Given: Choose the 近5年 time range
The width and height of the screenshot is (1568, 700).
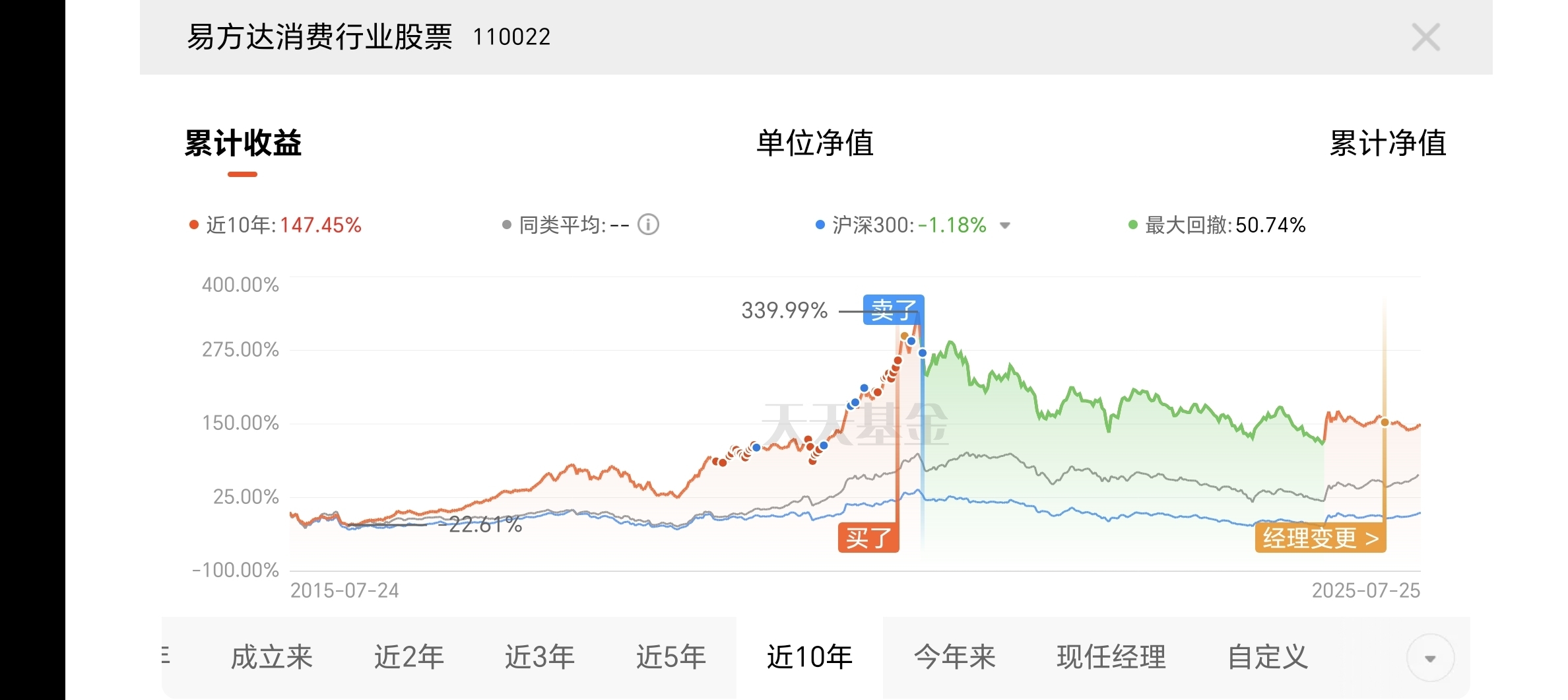Looking at the screenshot, I should point(670,657).
